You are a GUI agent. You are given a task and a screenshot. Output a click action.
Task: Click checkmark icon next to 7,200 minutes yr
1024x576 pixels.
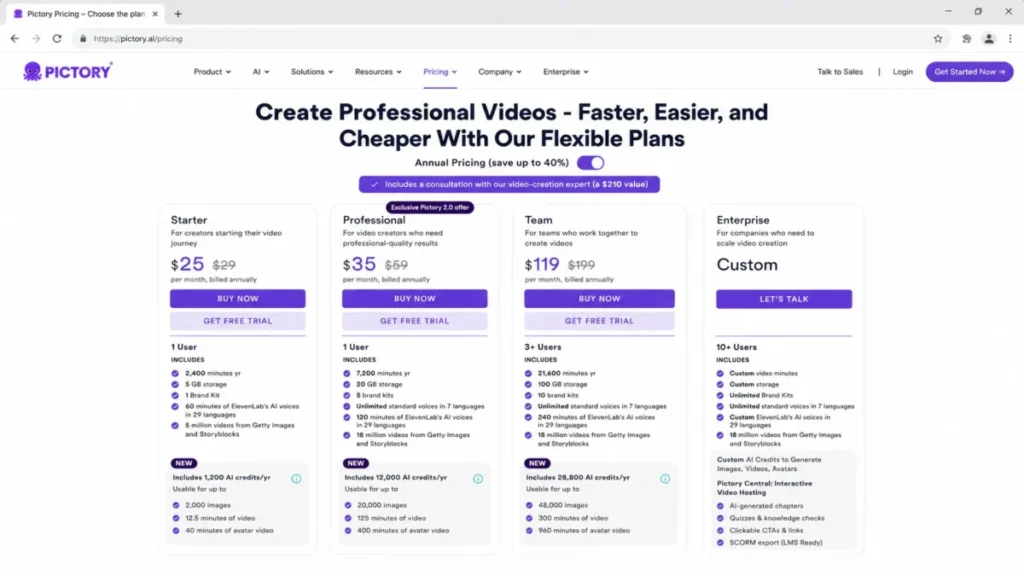coord(347,374)
